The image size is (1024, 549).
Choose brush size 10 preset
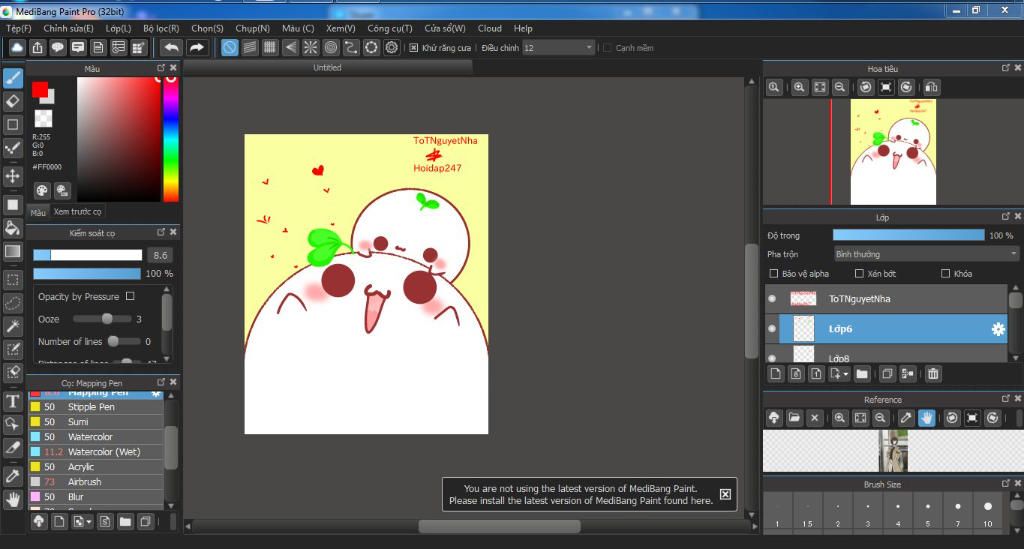pyautogui.click(x=987, y=512)
